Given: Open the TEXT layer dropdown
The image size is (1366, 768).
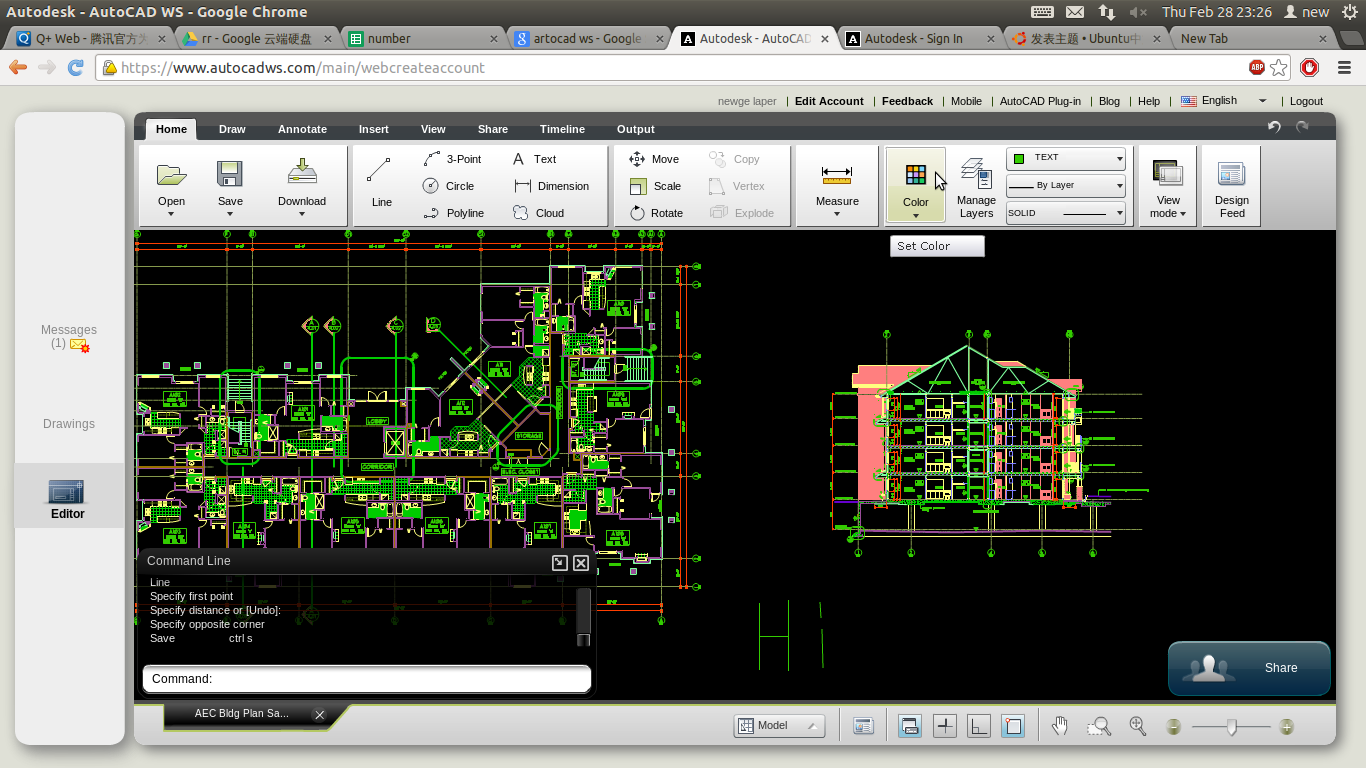Looking at the screenshot, I should pos(1066,159).
